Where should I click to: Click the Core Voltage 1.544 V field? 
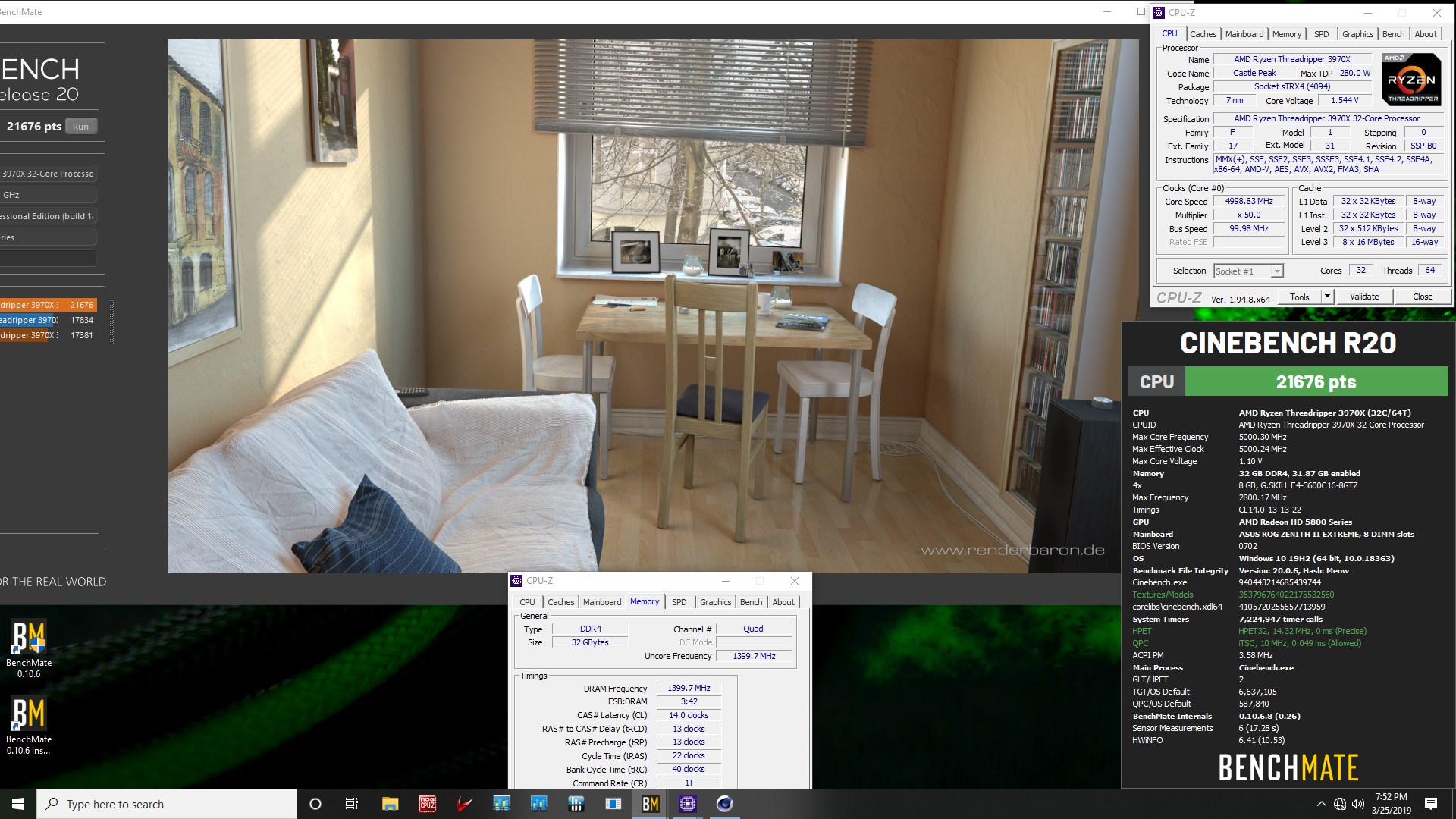(1345, 100)
